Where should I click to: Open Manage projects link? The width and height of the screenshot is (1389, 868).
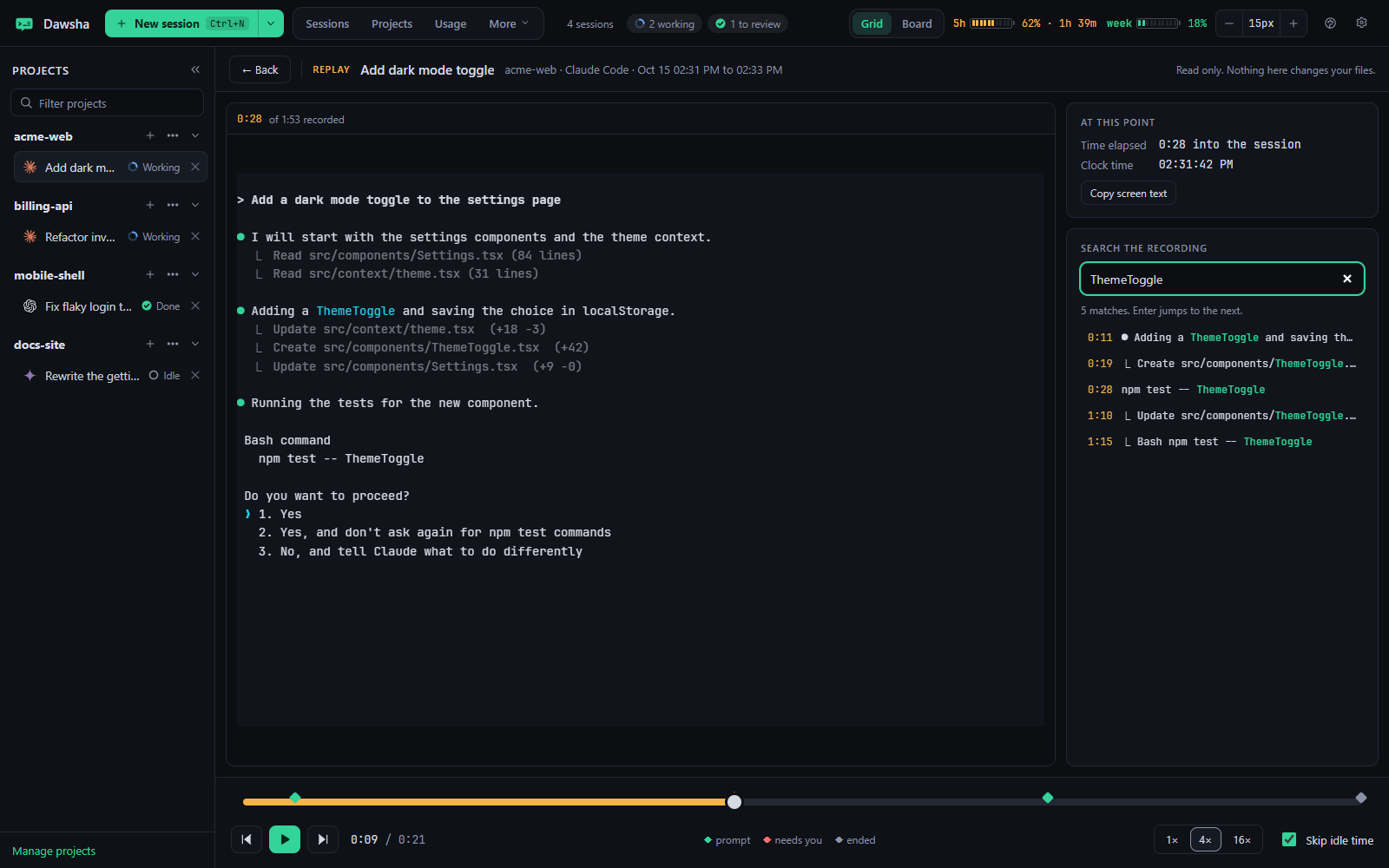click(54, 851)
